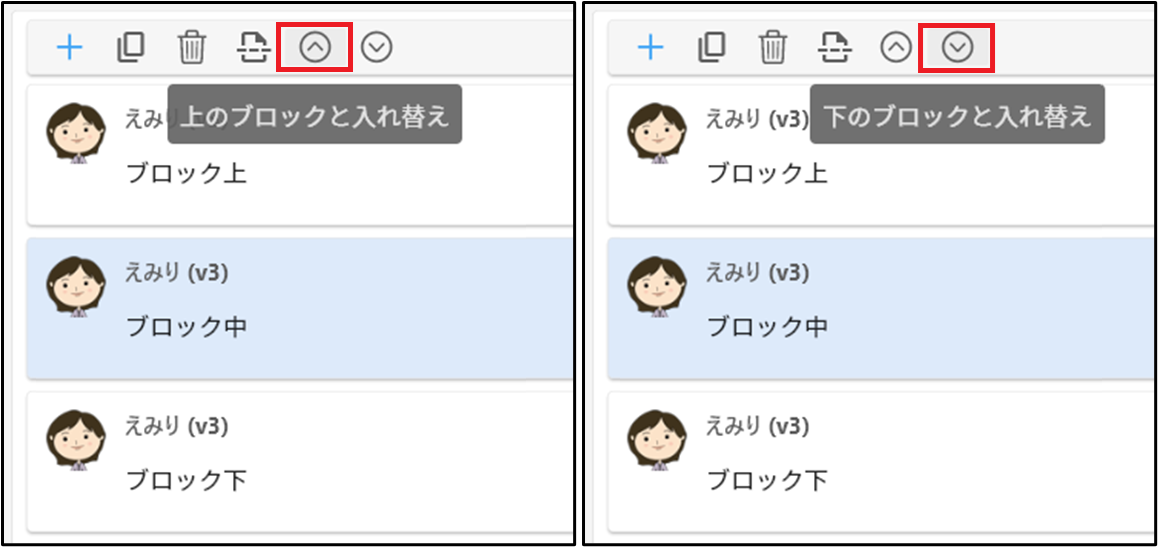Click down arrow icon in left panel toolbar
The height and width of the screenshot is (547, 1158).
(x=377, y=49)
